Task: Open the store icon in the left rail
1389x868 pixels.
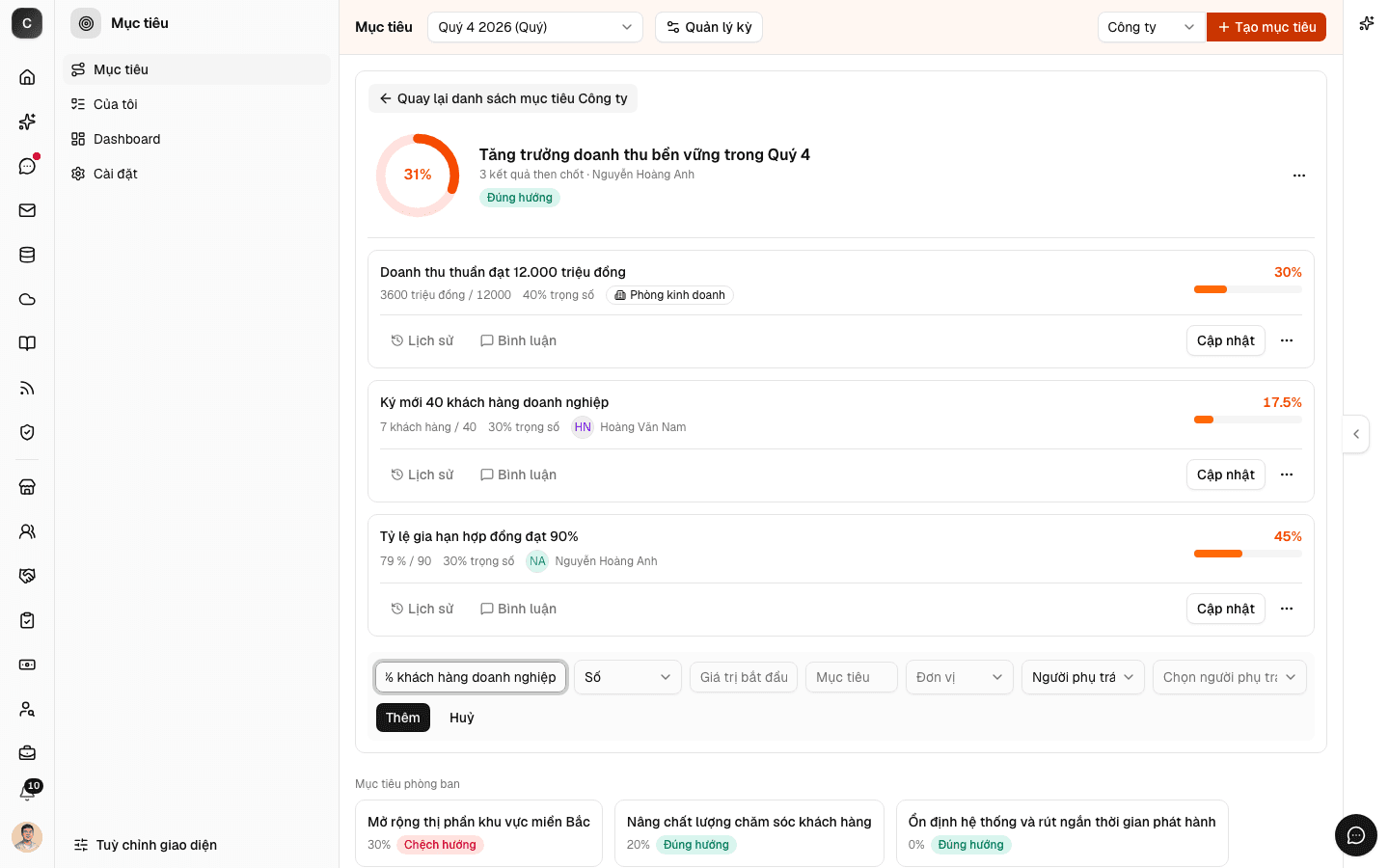Action: pyautogui.click(x=27, y=487)
